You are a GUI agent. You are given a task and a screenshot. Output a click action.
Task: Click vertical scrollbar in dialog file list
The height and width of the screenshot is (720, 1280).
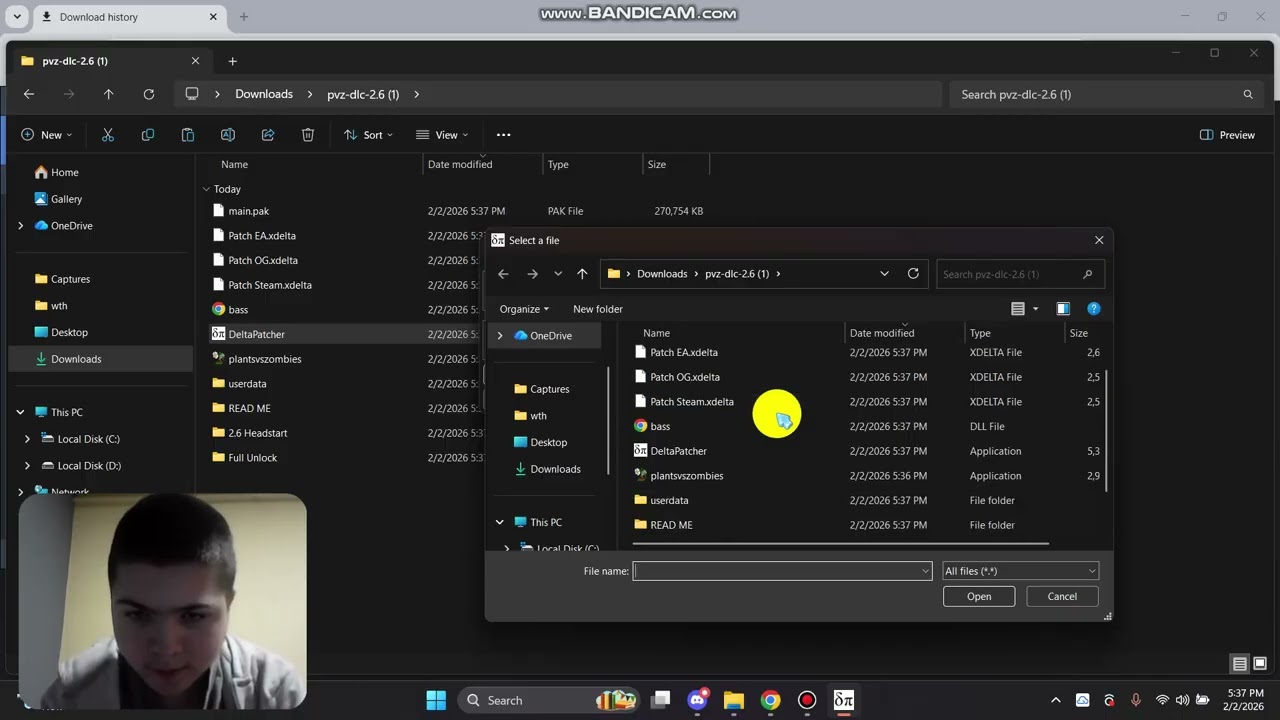(1106, 430)
